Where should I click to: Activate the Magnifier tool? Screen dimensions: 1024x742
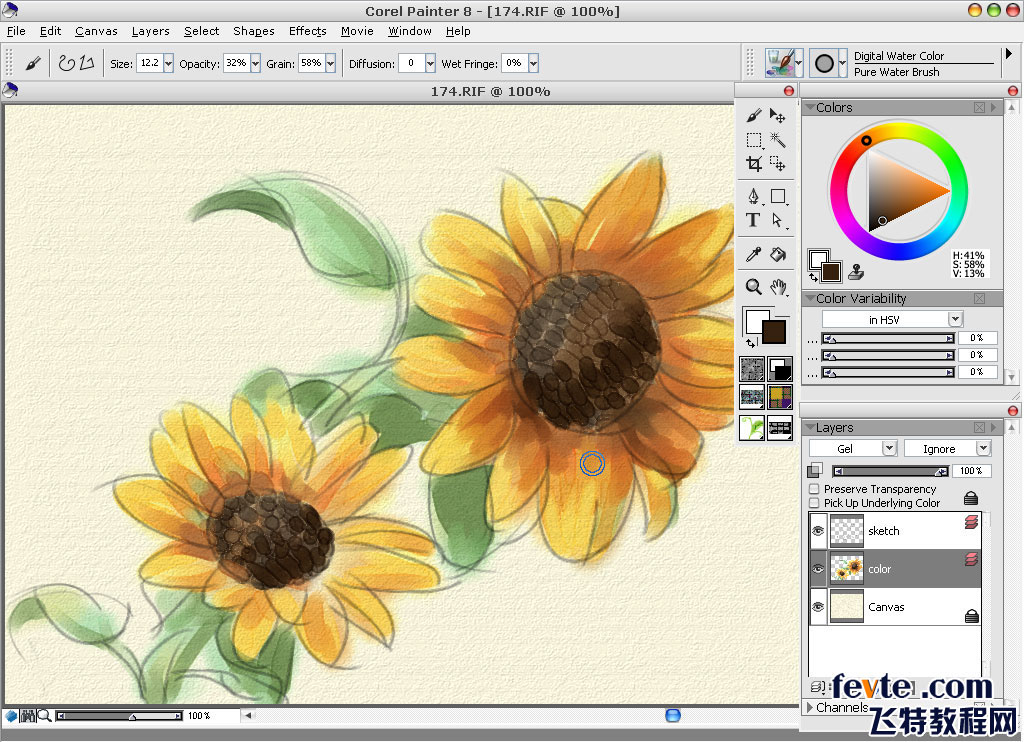point(754,287)
